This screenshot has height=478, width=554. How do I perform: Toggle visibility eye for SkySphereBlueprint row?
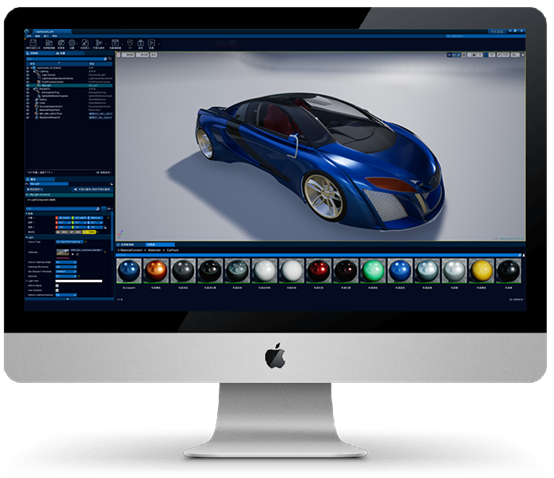point(28,117)
